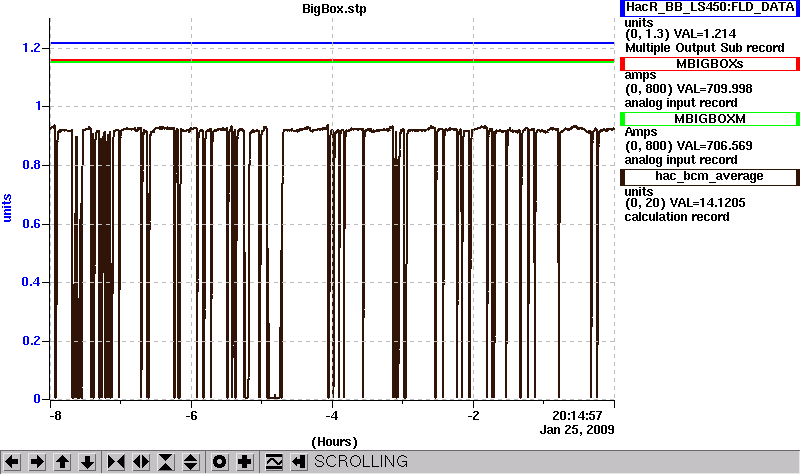Click the vertical units y-axis label
Screen dimensions: 800x474
7,208
